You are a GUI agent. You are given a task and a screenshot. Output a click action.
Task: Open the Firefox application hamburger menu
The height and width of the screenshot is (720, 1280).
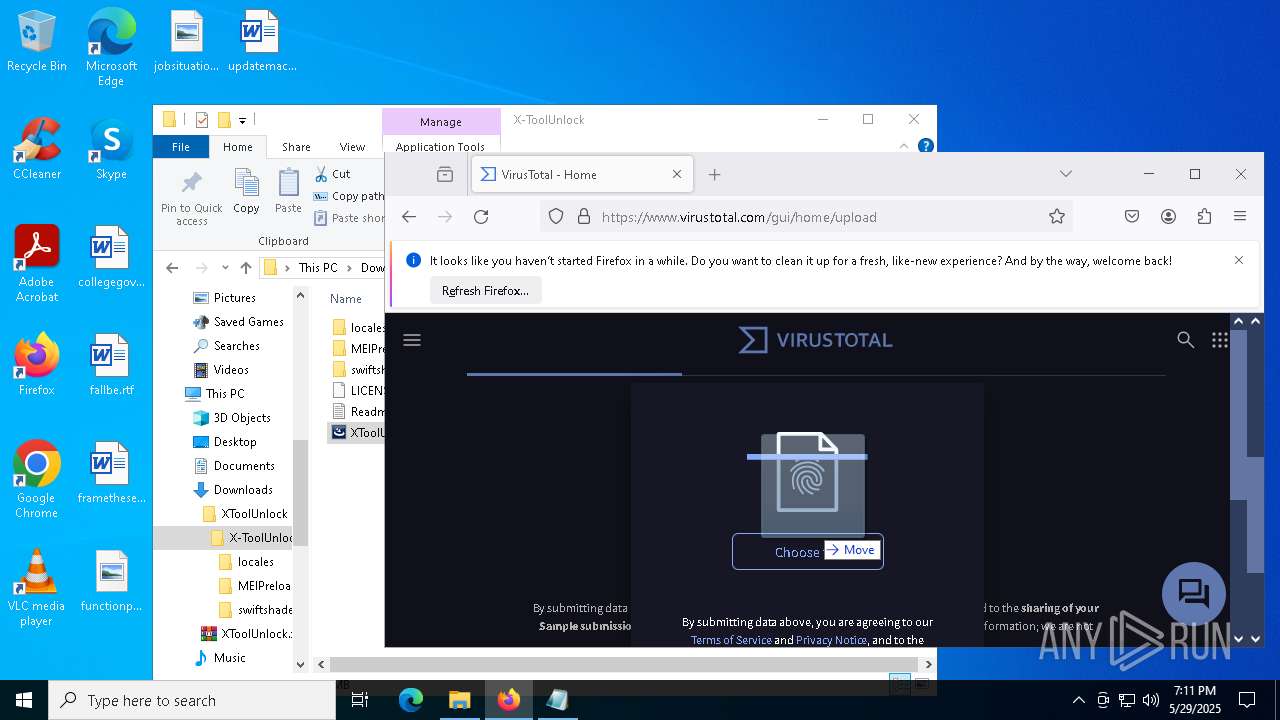click(x=1240, y=216)
